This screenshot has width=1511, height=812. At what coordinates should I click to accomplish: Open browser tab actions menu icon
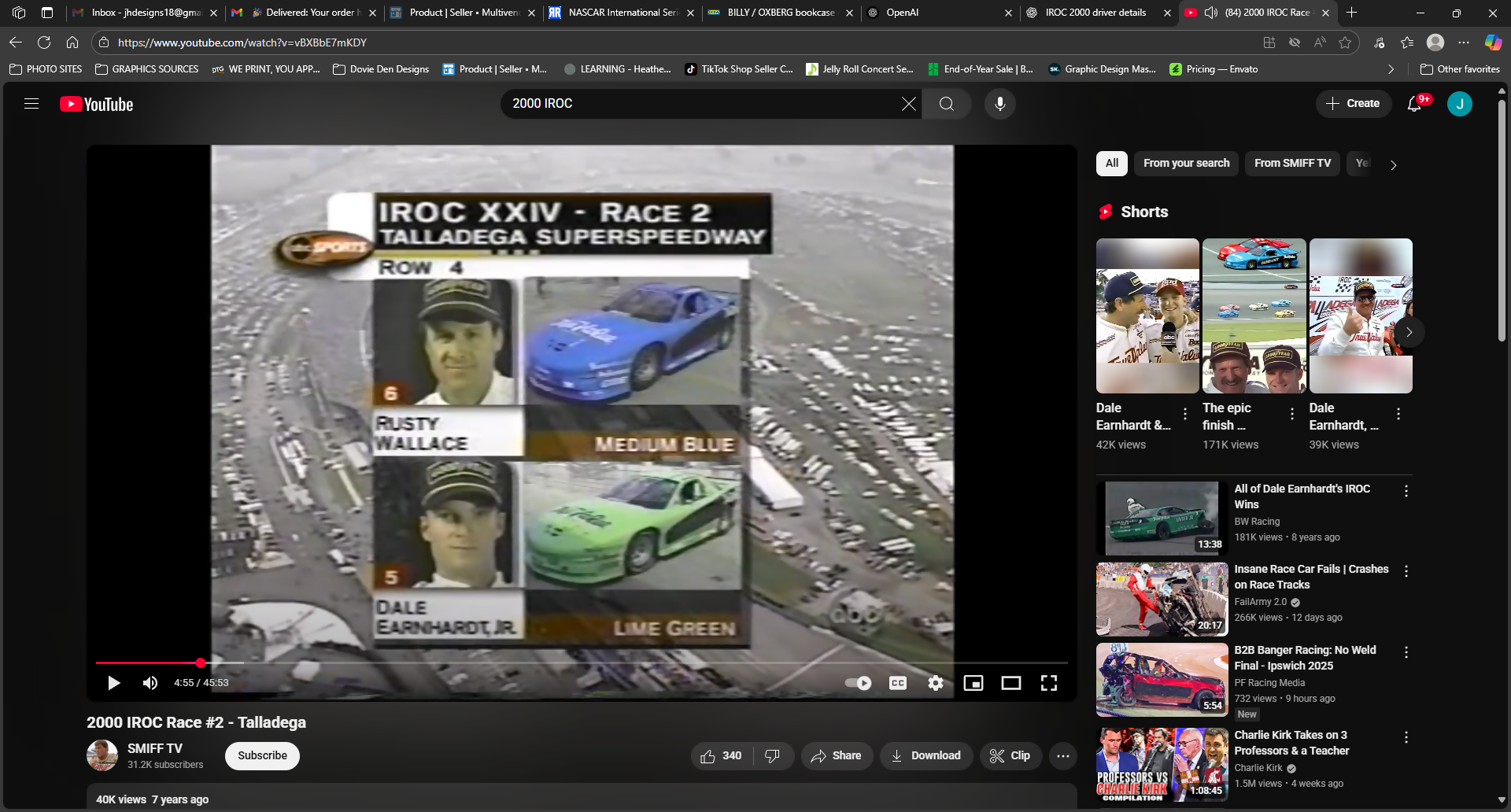tap(47, 13)
